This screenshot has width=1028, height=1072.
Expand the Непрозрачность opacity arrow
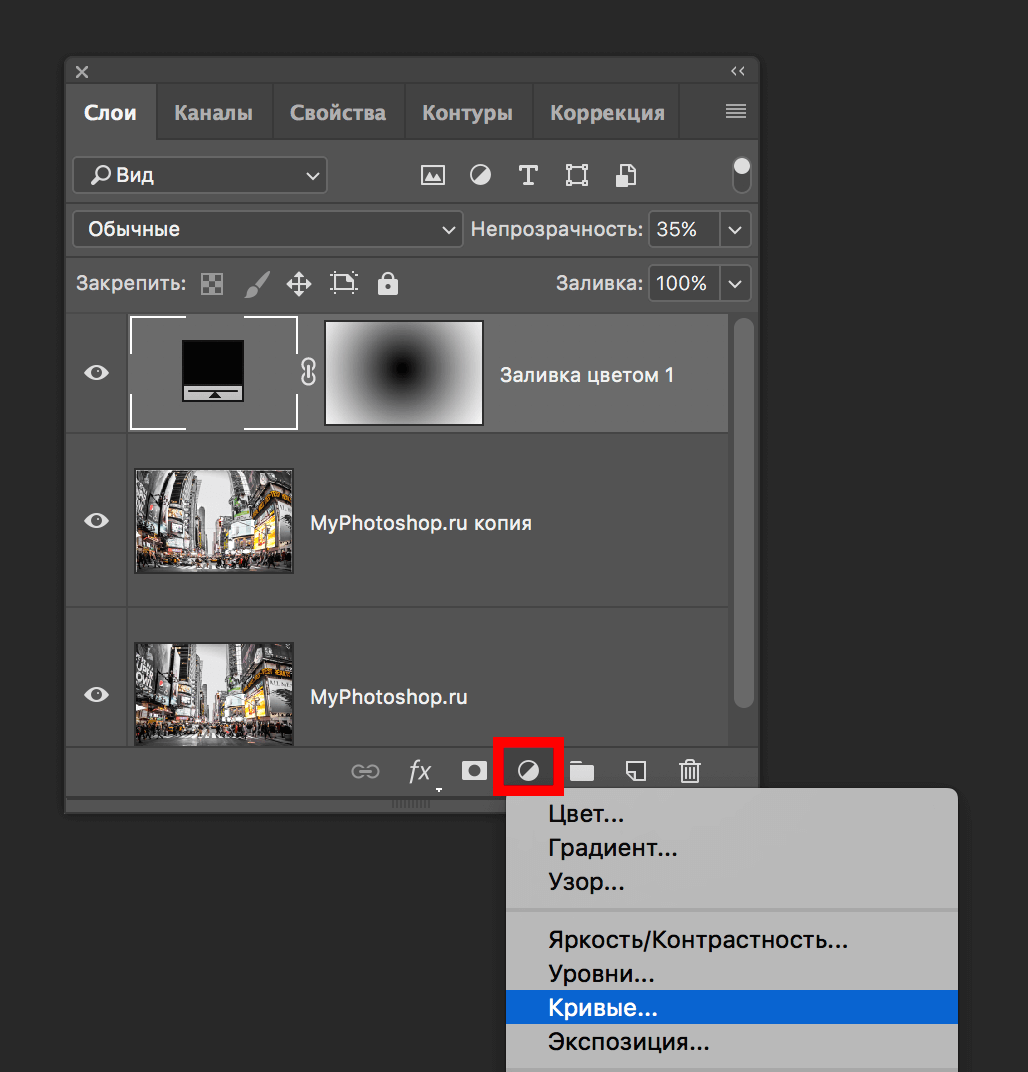pos(736,230)
